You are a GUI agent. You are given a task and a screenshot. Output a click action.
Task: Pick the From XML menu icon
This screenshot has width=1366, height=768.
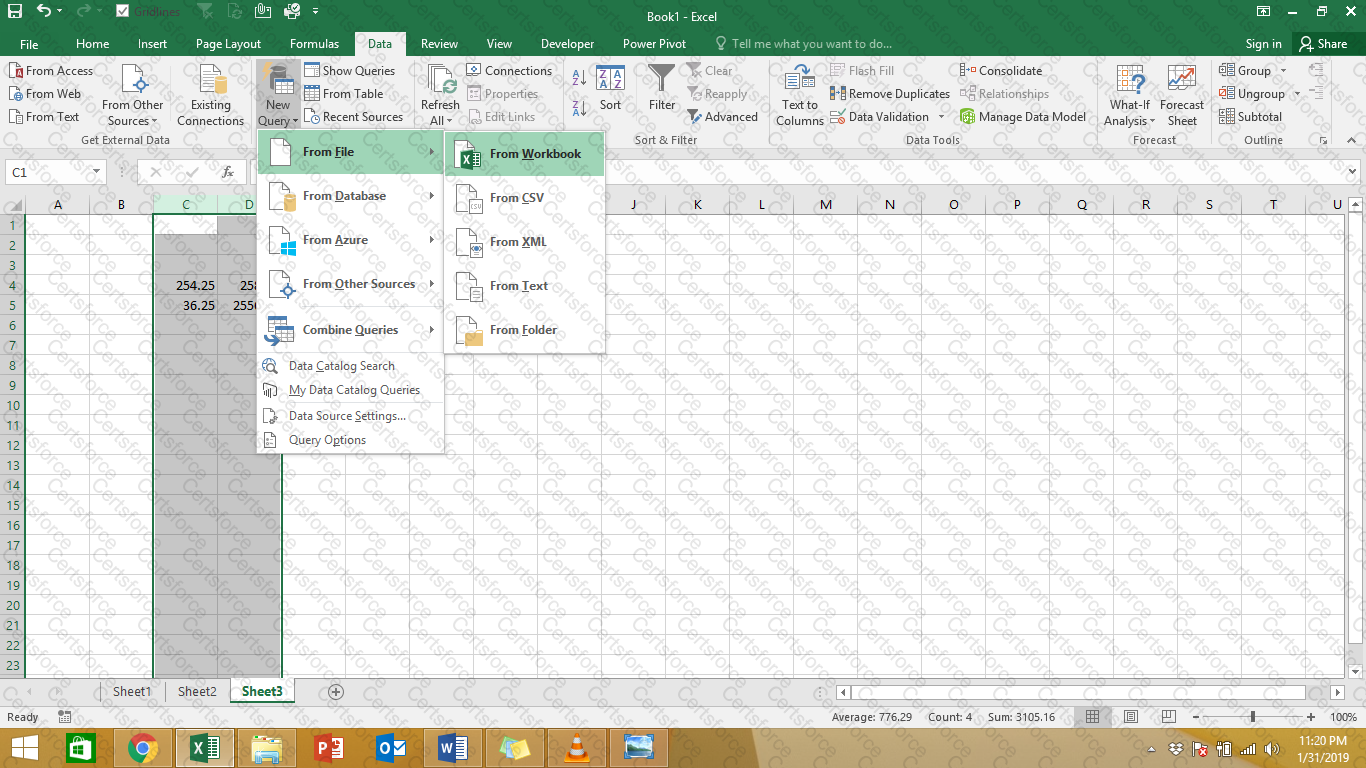(470, 242)
